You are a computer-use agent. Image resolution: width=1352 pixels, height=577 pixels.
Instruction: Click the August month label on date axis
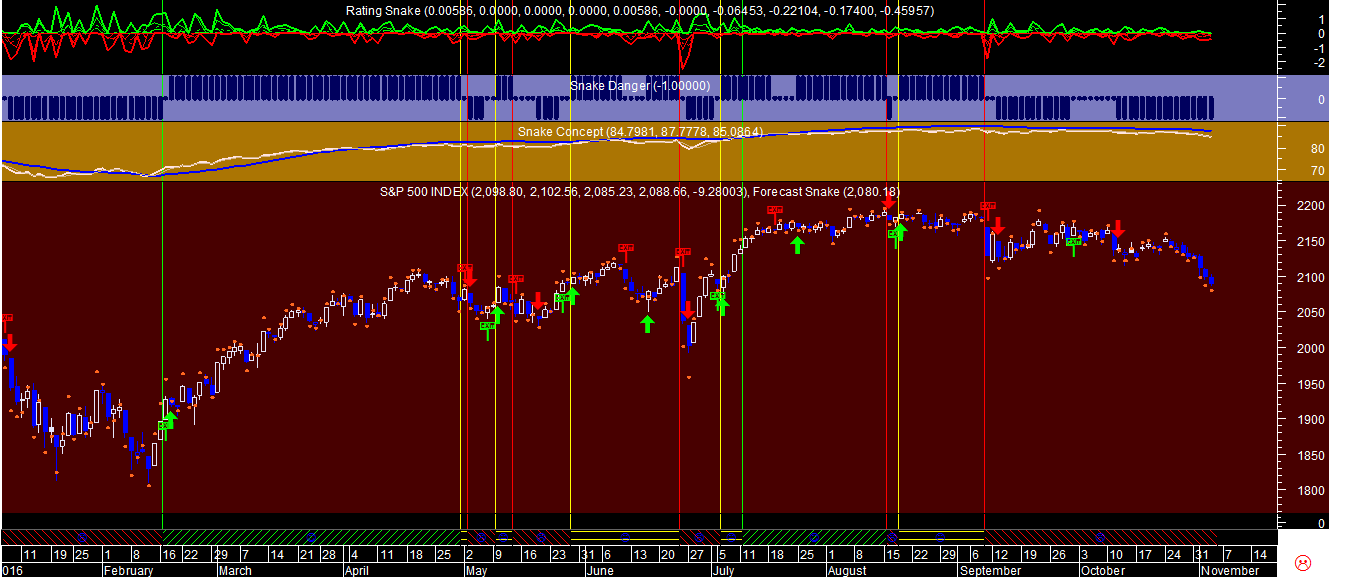[x=849, y=571]
